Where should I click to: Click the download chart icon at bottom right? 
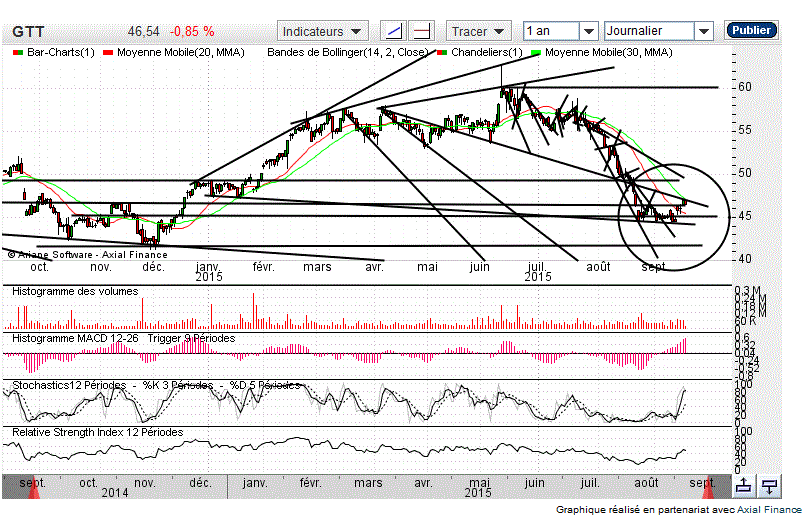pos(769,486)
